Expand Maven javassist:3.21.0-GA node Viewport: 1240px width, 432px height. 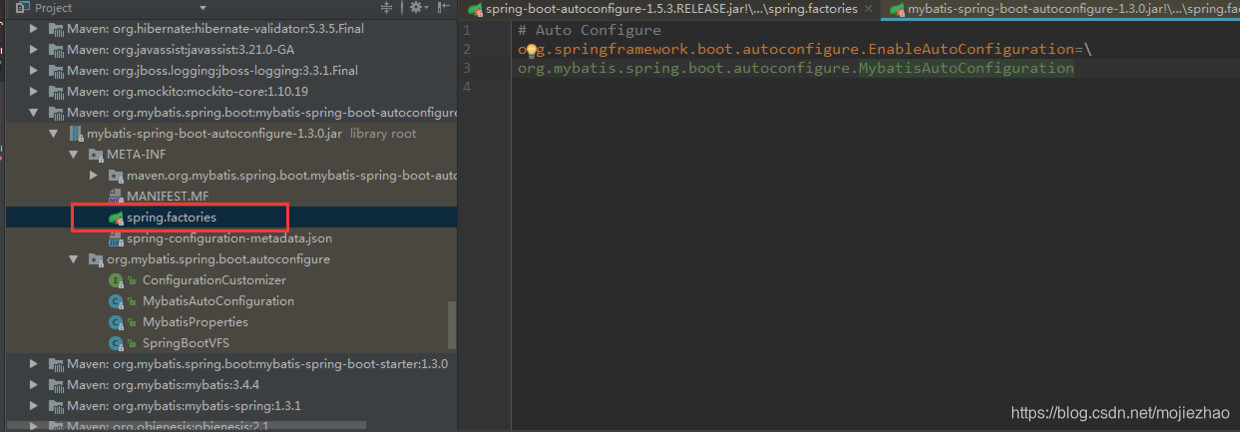click(x=34, y=49)
